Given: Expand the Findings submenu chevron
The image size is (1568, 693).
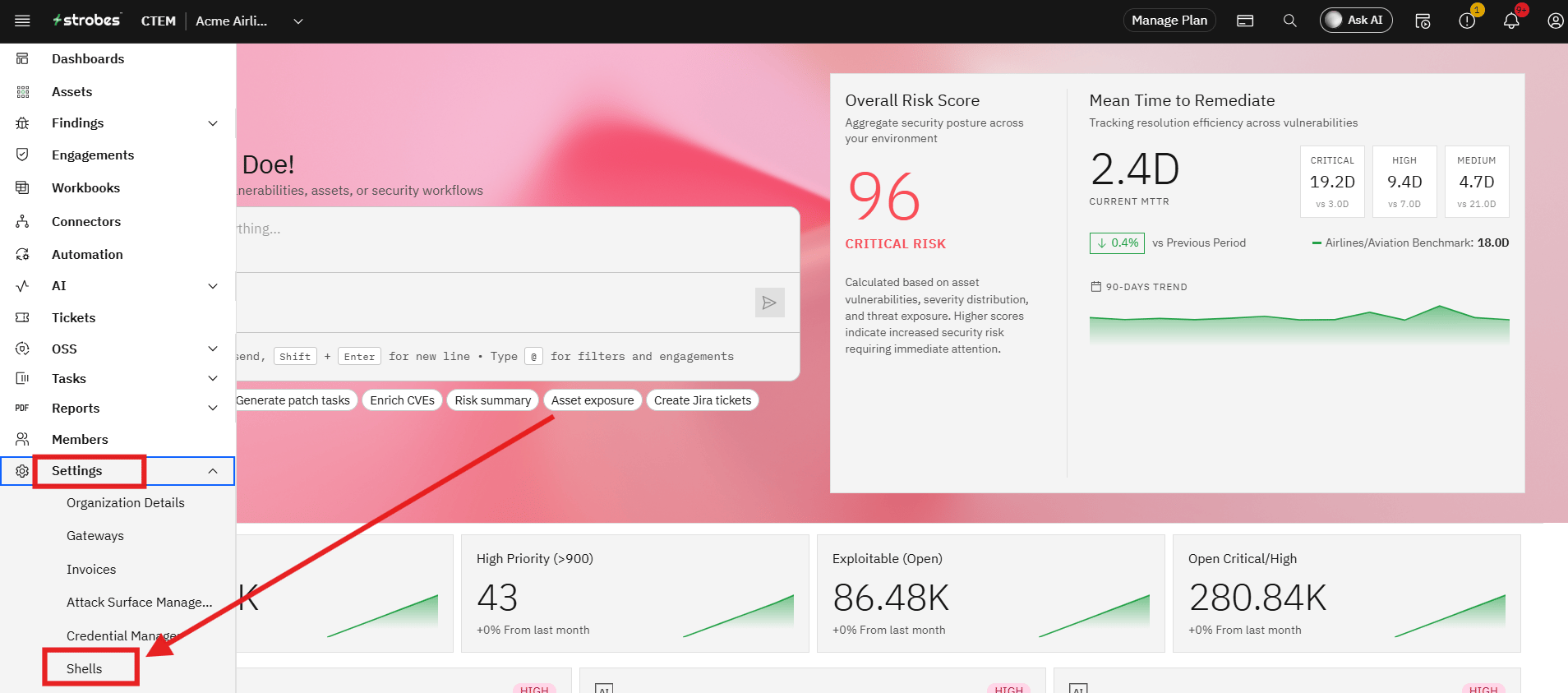Looking at the screenshot, I should point(213,123).
